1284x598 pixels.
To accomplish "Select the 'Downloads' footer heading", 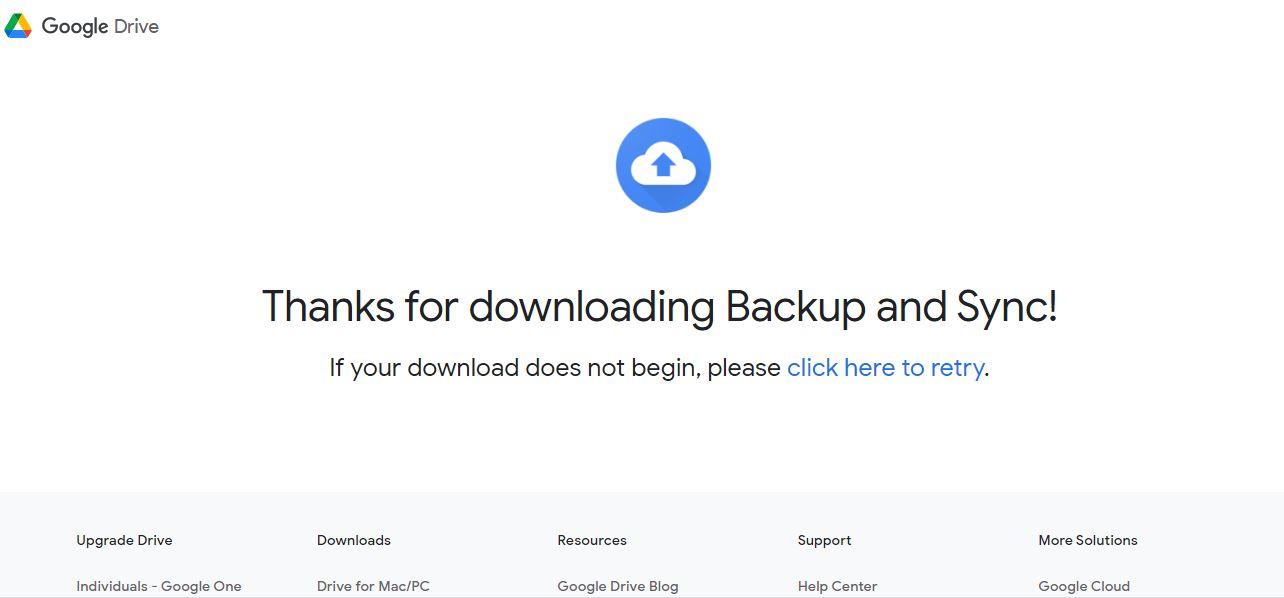I will tap(354, 540).
